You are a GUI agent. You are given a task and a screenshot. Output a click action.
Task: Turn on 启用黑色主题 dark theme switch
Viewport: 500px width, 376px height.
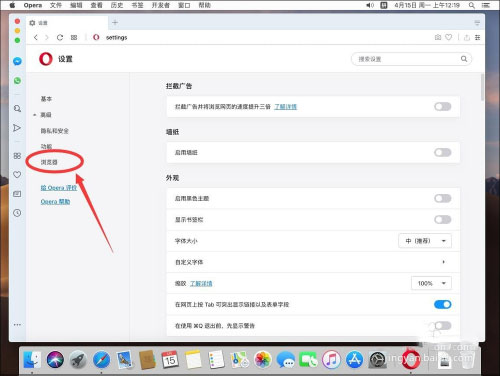(x=443, y=199)
